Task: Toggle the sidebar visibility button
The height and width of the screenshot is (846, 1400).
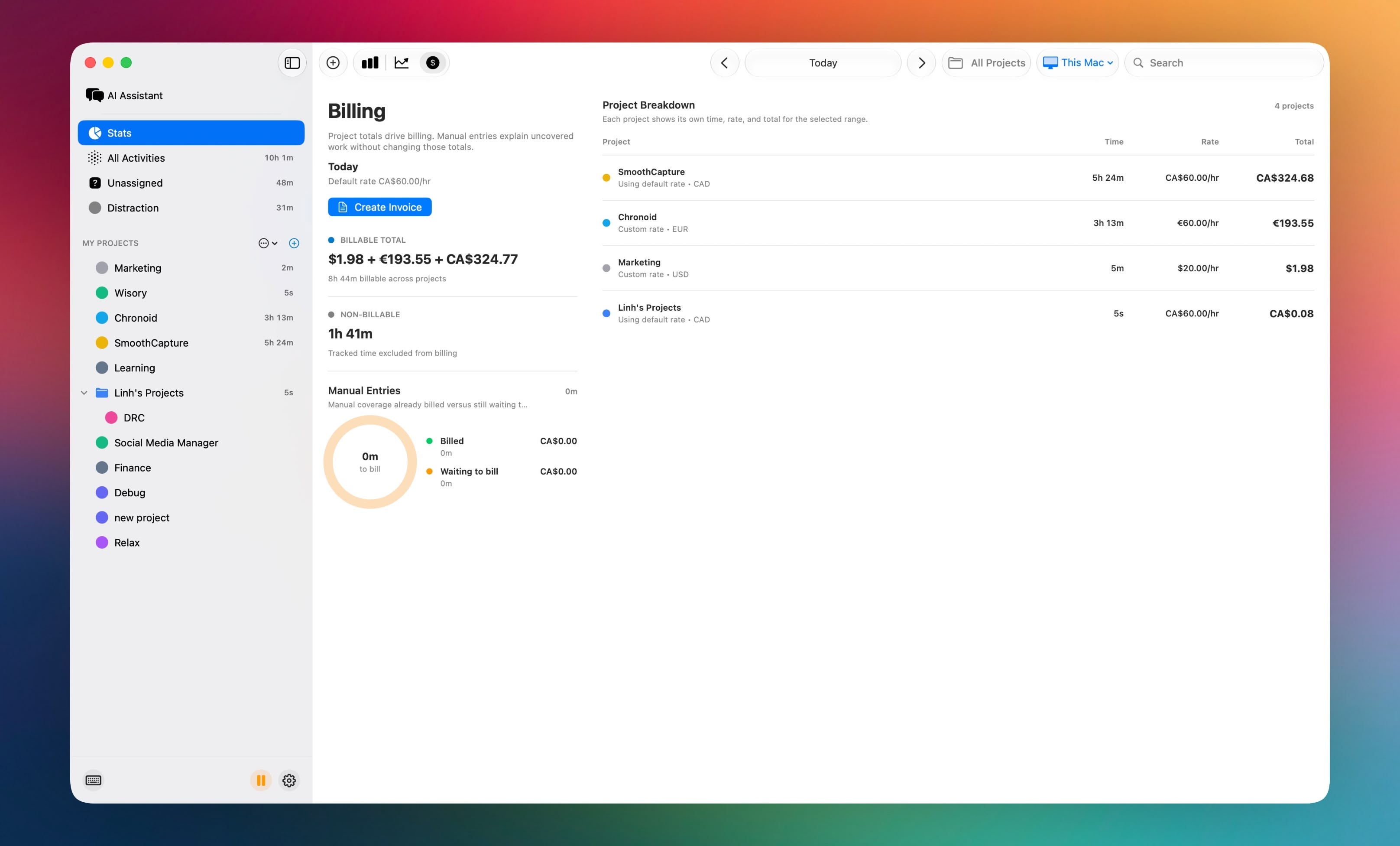Action: coord(292,62)
